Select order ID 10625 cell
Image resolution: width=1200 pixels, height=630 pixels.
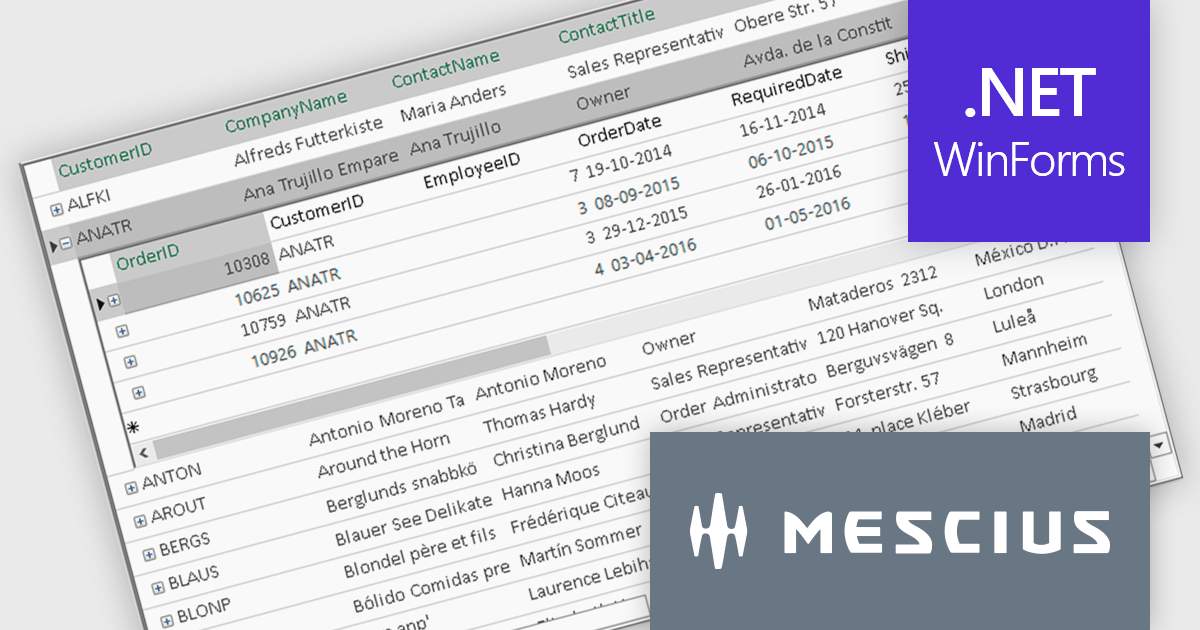tap(258, 295)
